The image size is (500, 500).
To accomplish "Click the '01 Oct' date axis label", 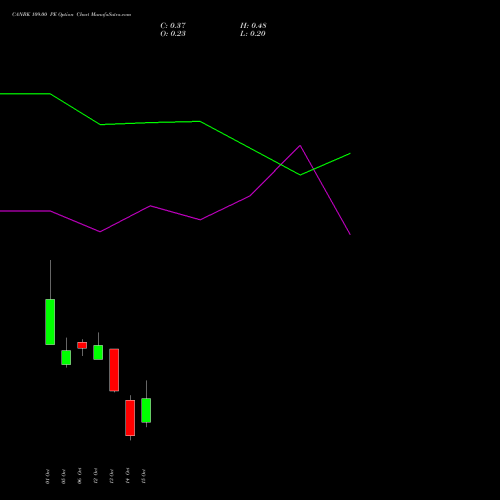I will (47, 476).
